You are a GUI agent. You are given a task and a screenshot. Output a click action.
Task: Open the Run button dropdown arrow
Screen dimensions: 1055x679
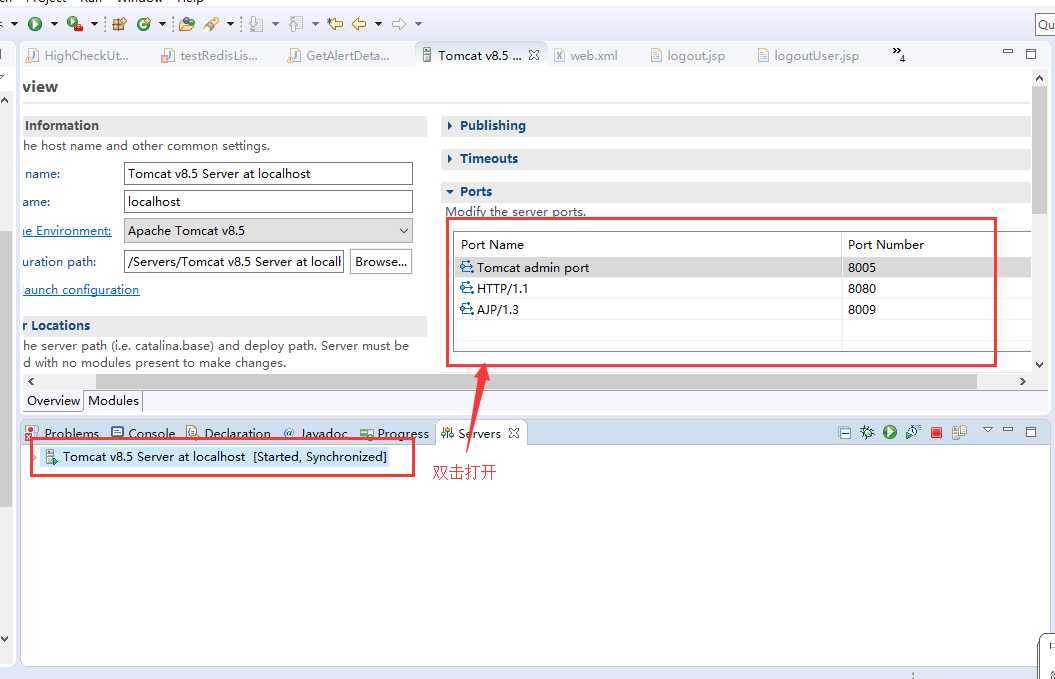pos(54,24)
